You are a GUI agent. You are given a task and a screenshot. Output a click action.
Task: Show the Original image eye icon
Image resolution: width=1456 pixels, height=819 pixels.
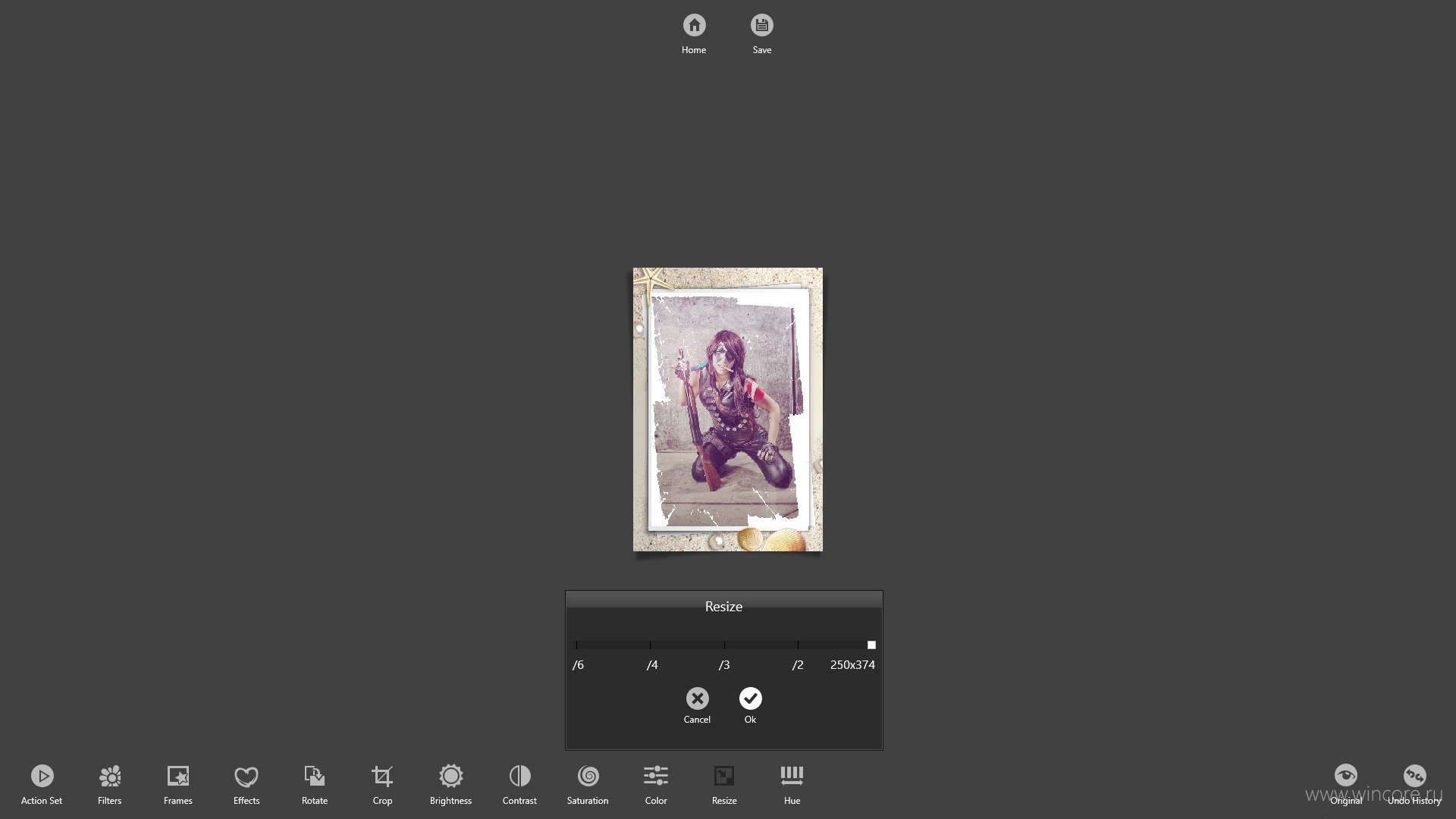click(1346, 776)
